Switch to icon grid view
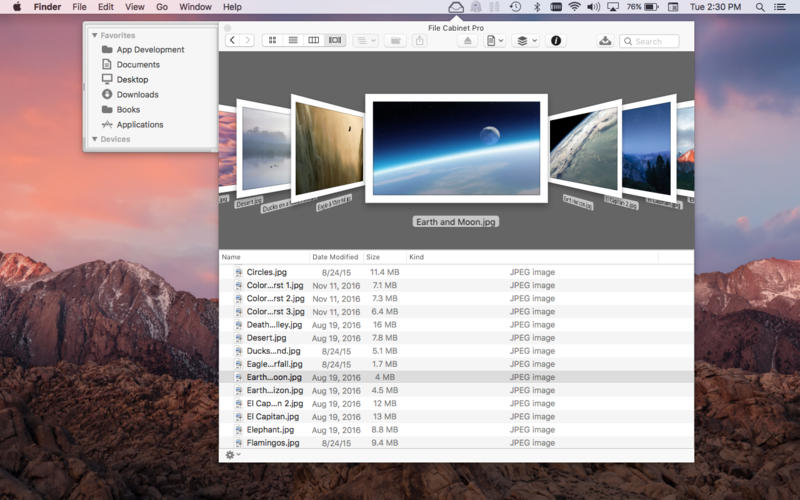Screen dimensions: 800x500 (272, 40)
